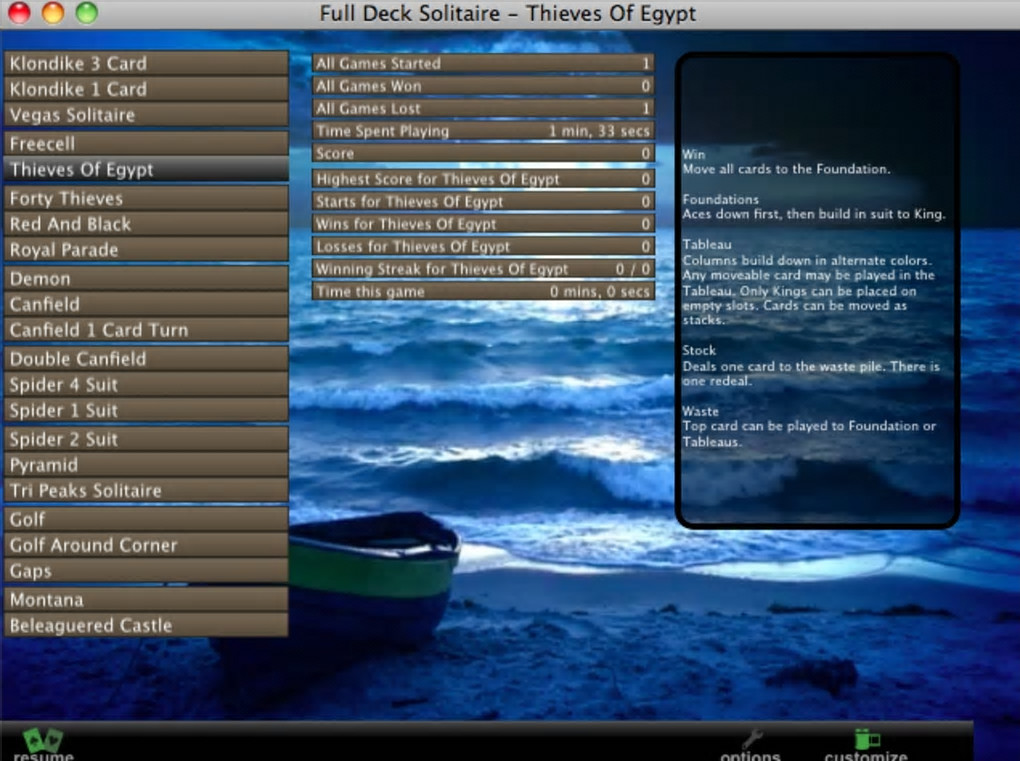This screenshot has height=761, width=1020.
Task: Select the Golf game
Action: tap(146, 519)
